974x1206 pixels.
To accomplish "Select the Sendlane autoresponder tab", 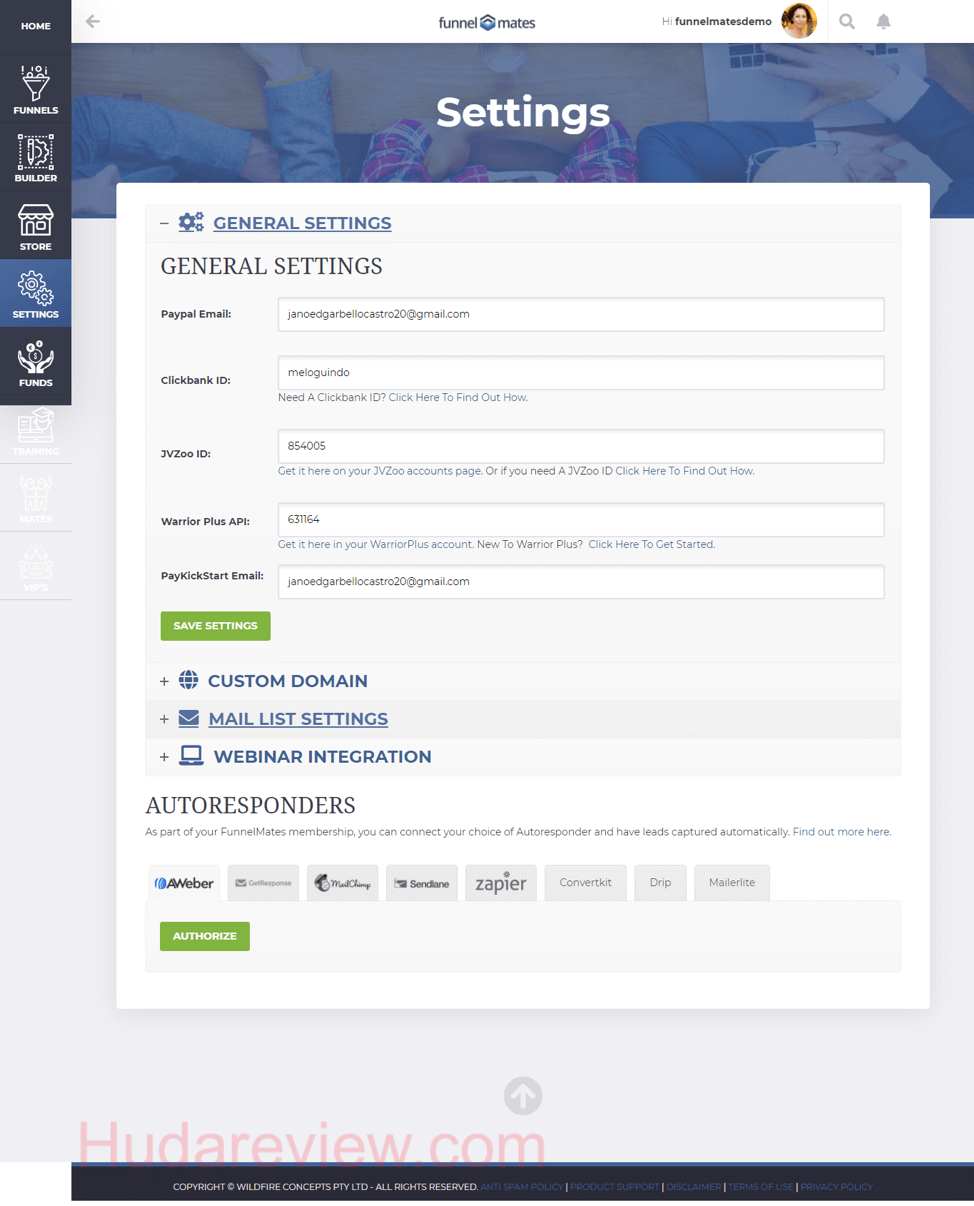I will pos(422,883).
